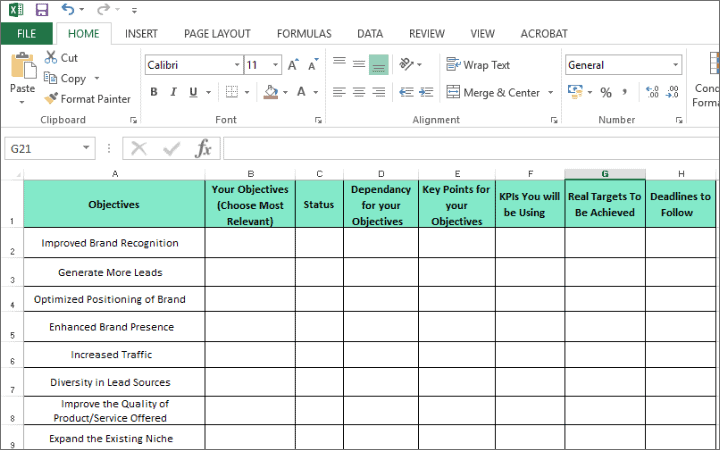Click the Save icon in quick access toolbar
720x450 pixels.
42,10
